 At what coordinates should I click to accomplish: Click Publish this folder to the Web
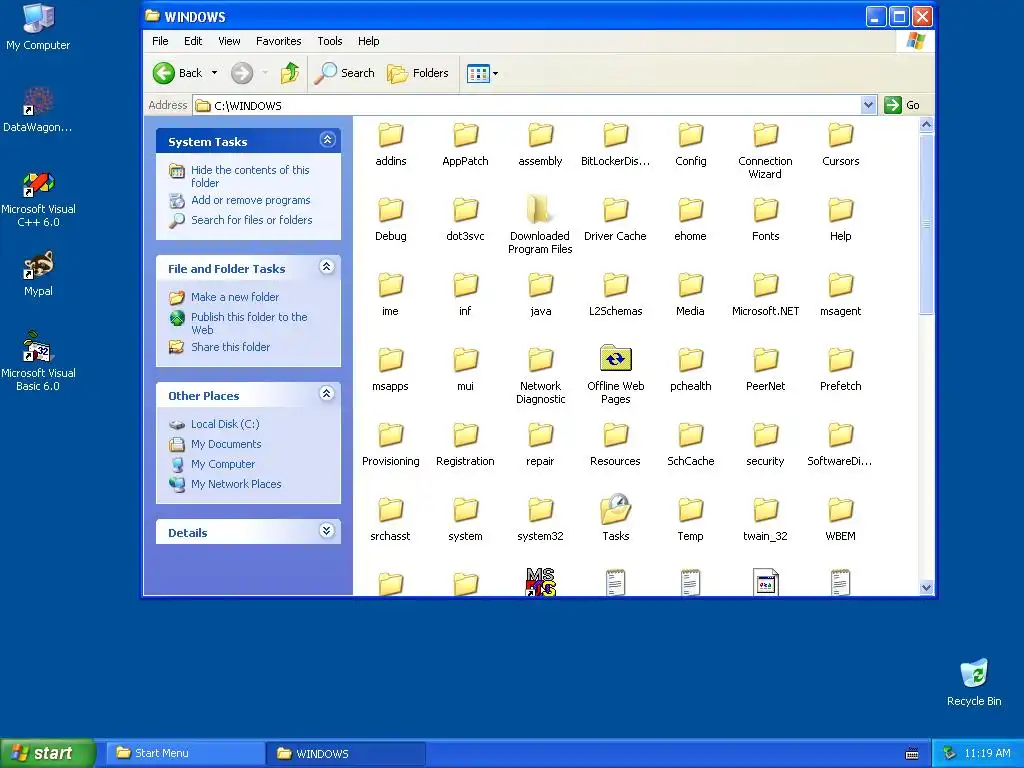[249, 323]
